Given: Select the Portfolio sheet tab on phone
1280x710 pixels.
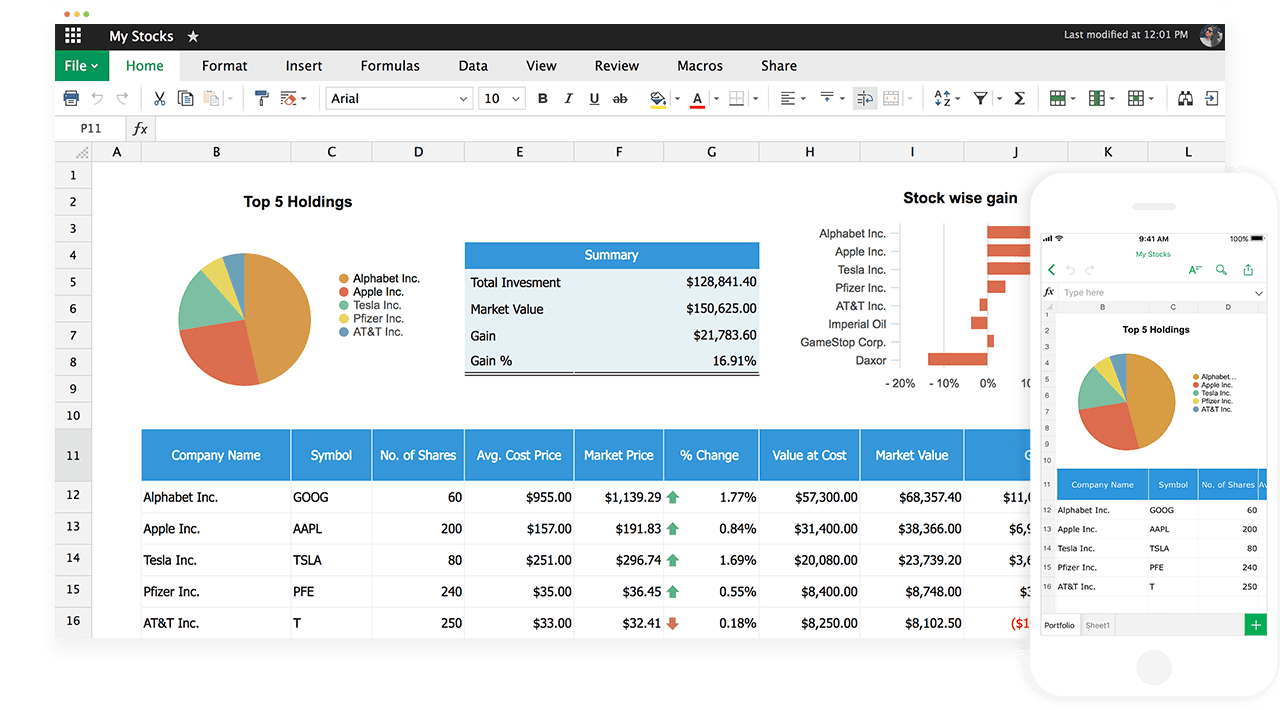Looking at the screenshot, I should pos(1060,626).
